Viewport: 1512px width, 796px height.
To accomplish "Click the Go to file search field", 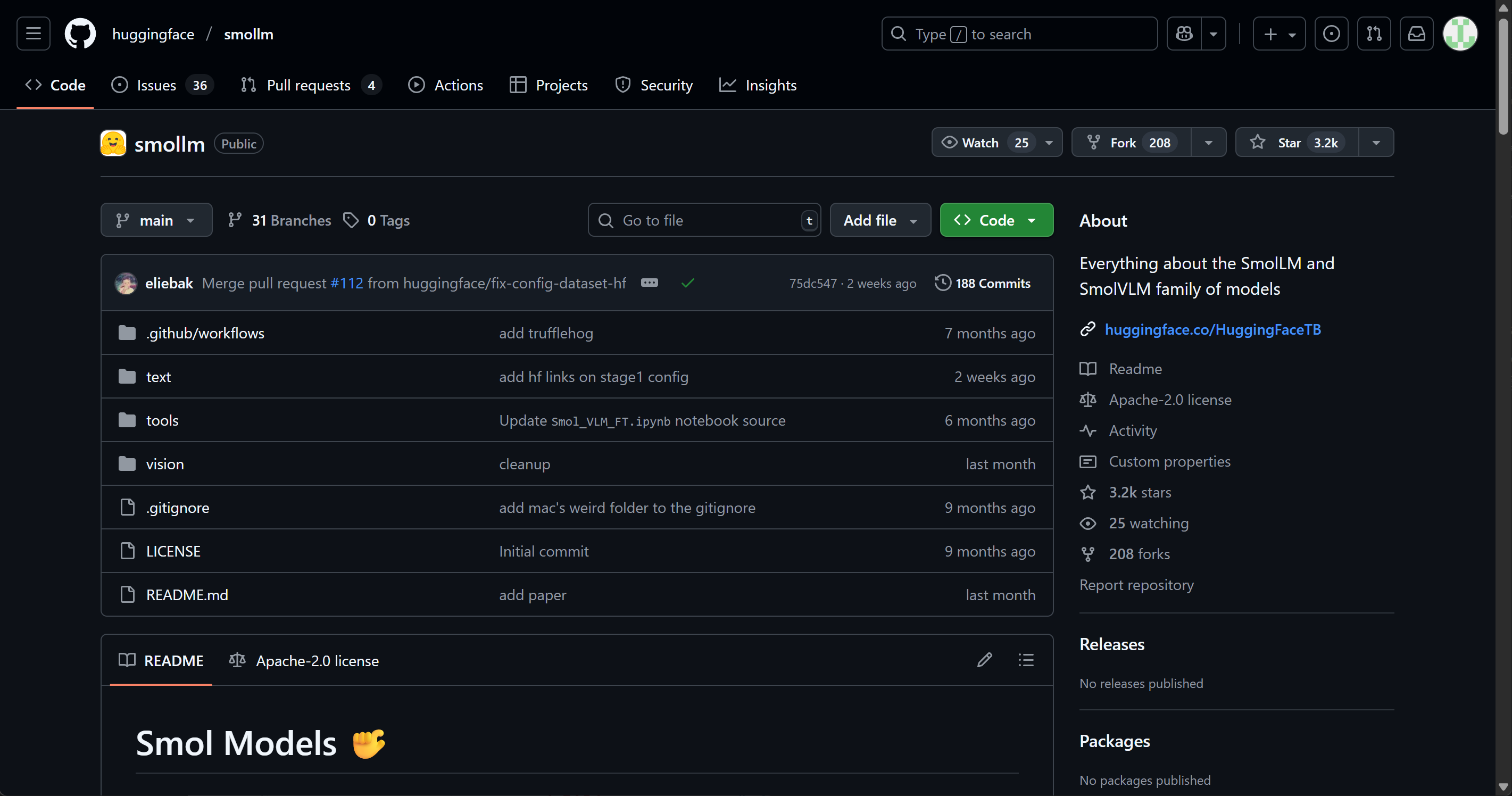I will (703, 220).
